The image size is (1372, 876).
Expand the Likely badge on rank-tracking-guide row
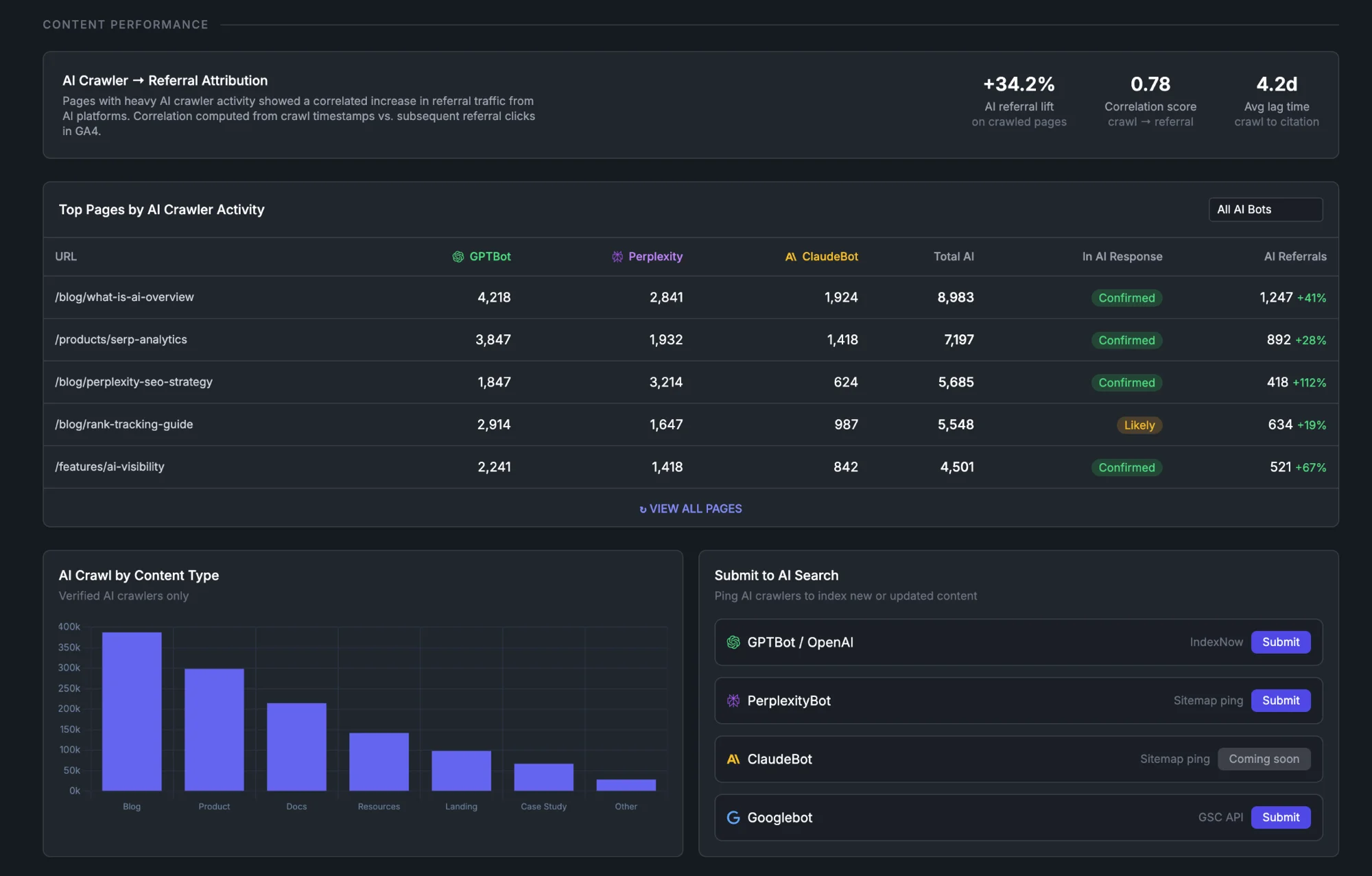tap(1139, 425)
